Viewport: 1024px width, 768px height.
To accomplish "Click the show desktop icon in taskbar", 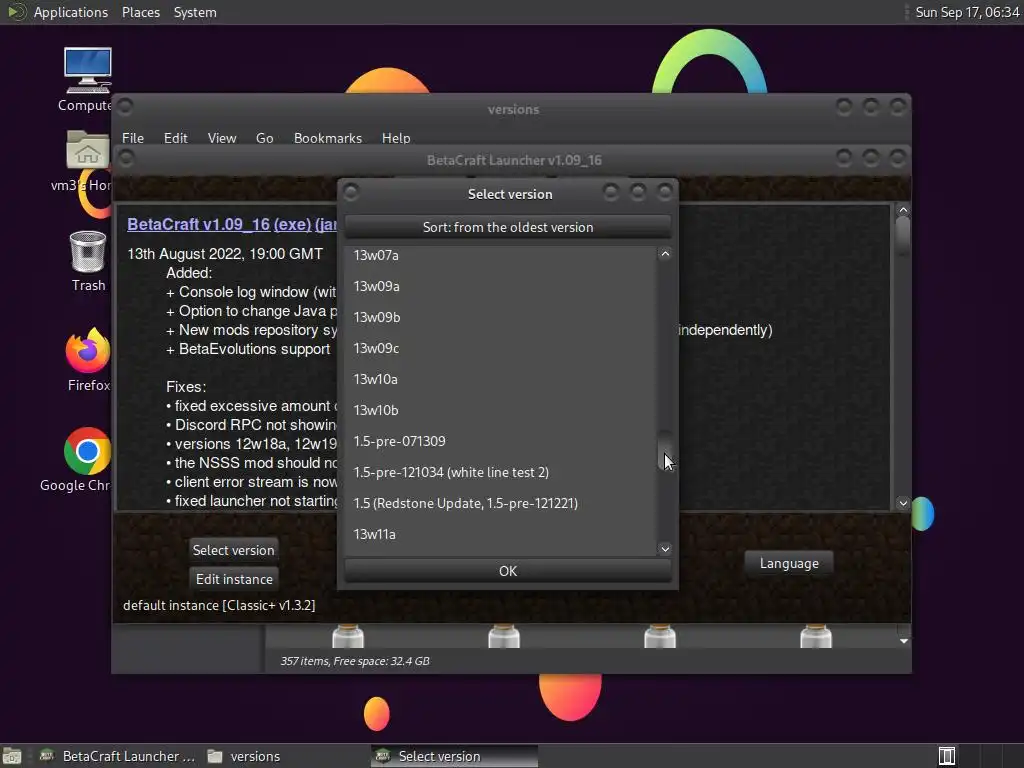I will coord(12,756).
